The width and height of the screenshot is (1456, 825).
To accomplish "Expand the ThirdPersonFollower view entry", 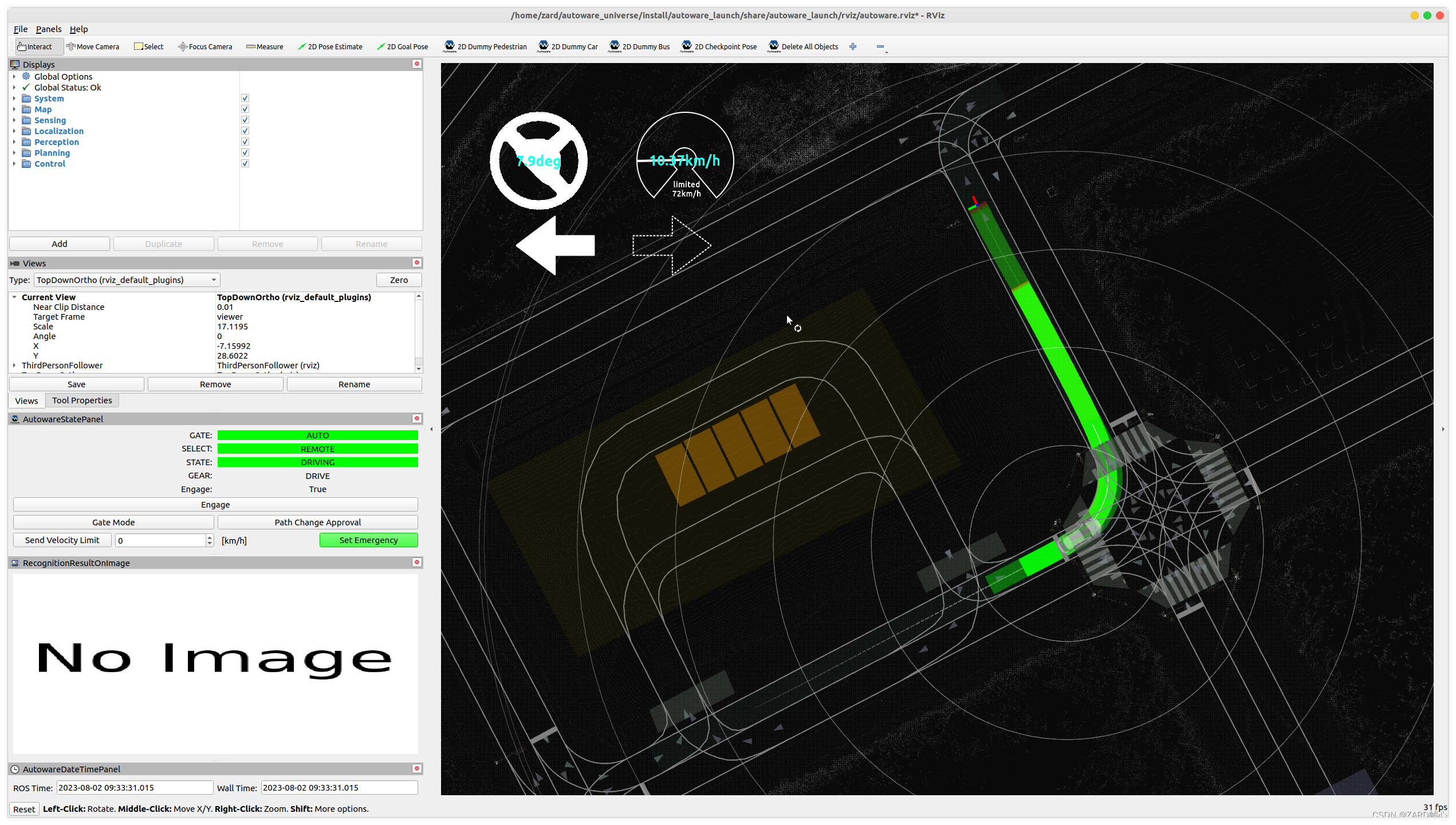I will click(x=14, y=365).
